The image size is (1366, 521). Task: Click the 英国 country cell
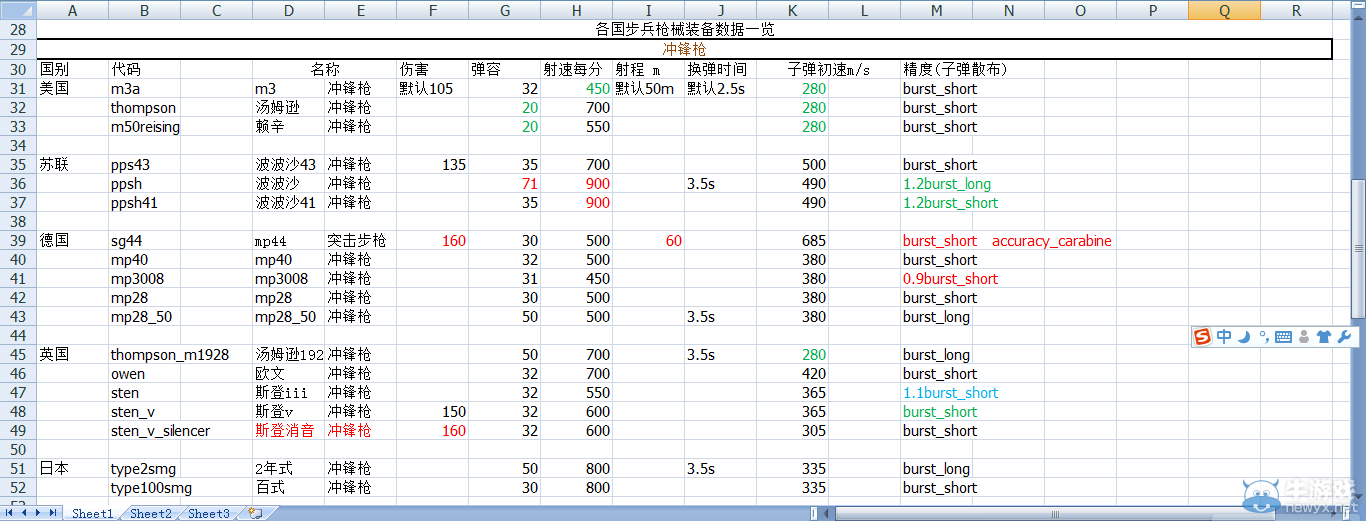point(72,355)
